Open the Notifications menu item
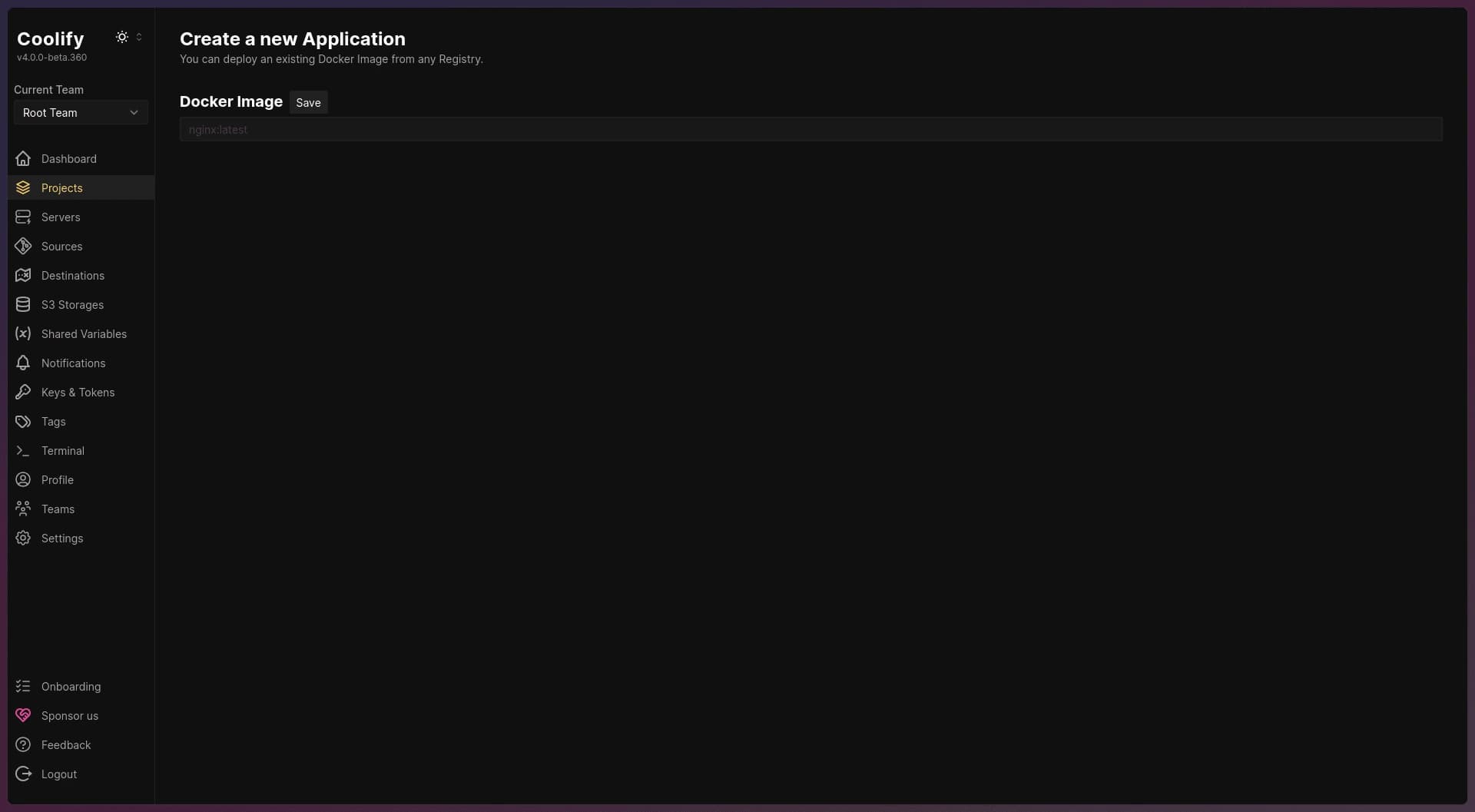The image size is (1475, 812). 81,363
